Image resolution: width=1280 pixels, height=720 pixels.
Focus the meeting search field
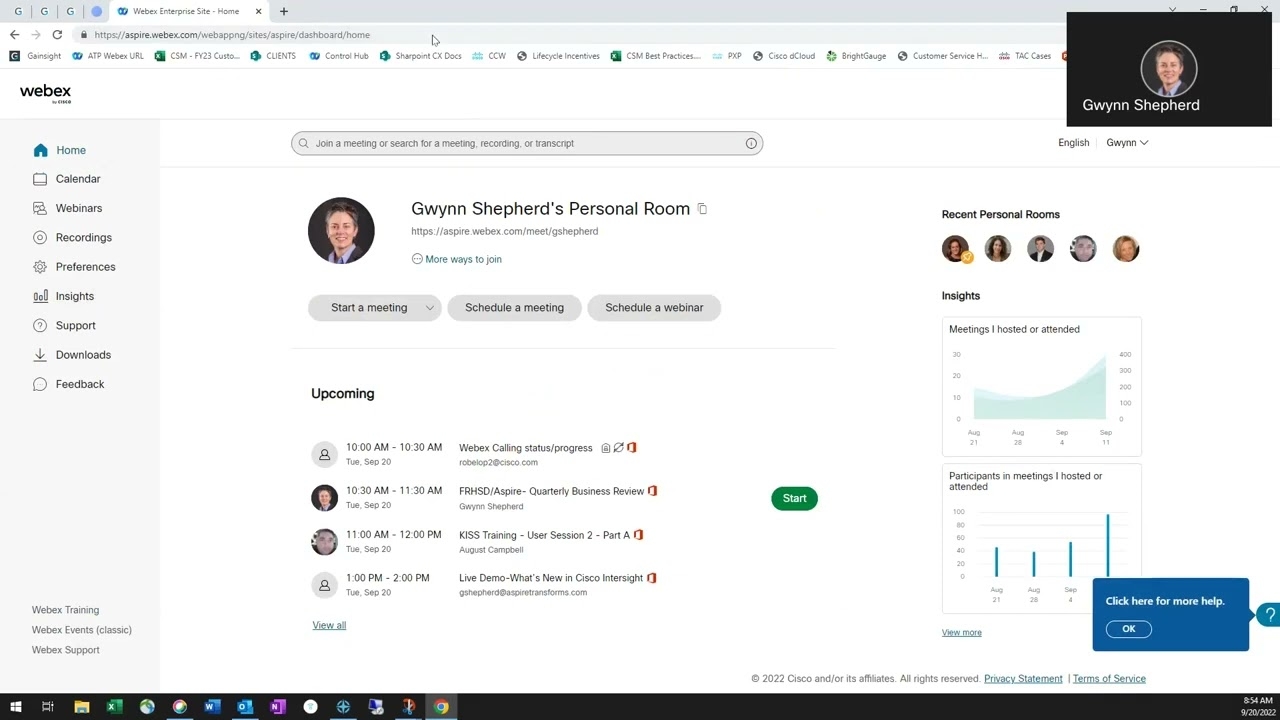(520, 143)
